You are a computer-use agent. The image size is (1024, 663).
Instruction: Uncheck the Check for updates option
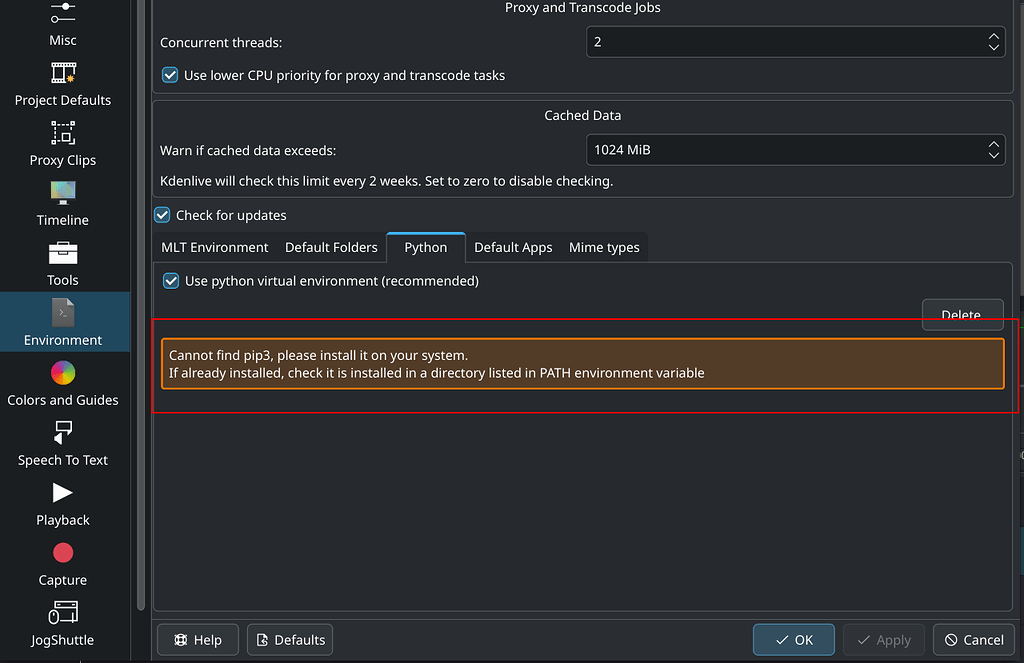[161, 214]
